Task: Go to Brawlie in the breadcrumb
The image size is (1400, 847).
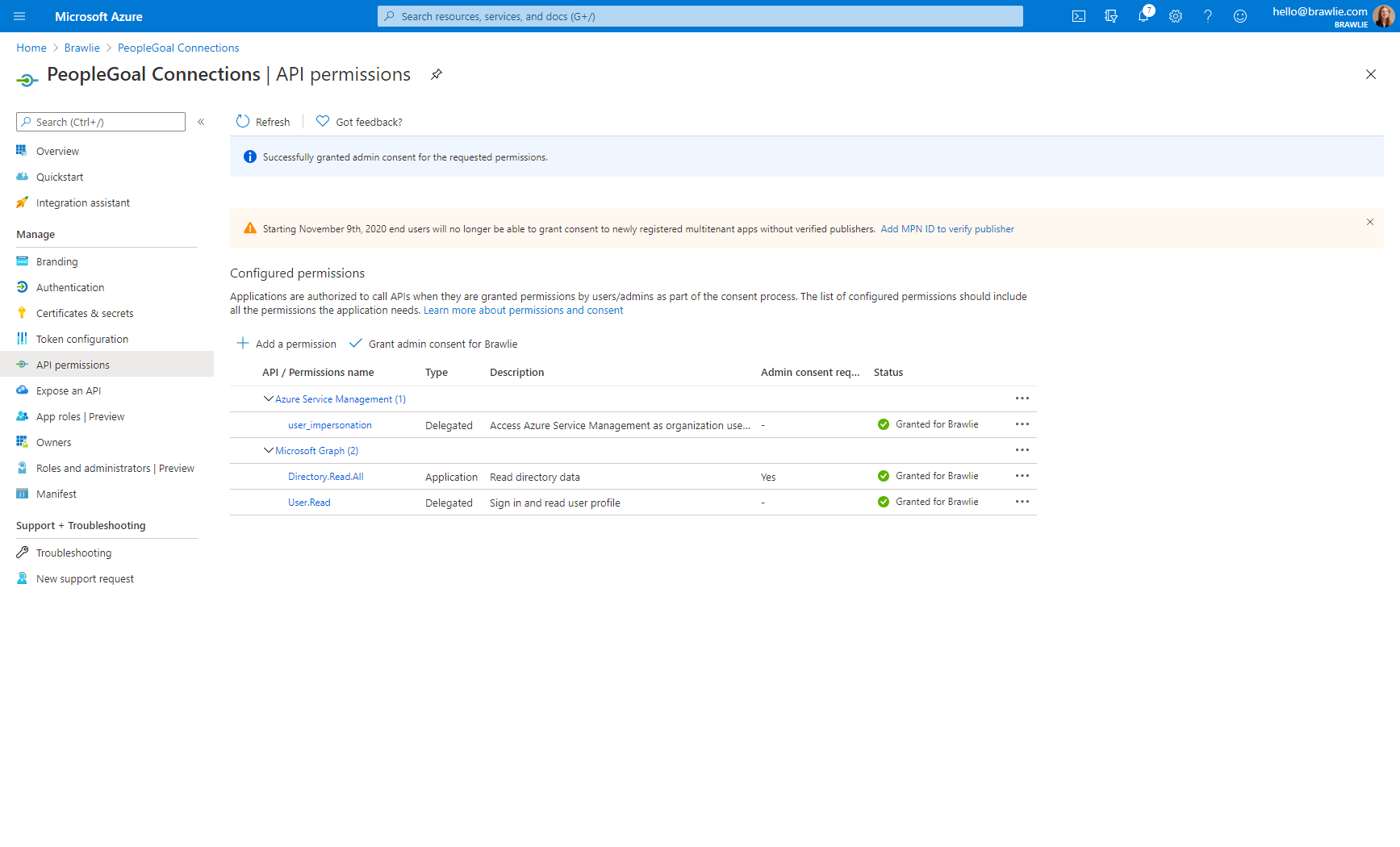Action: point(82,48)
